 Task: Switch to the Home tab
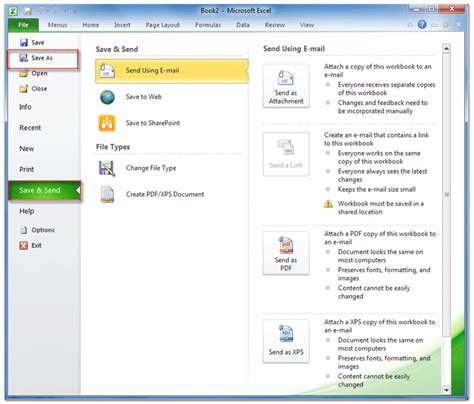coord(91,25)
